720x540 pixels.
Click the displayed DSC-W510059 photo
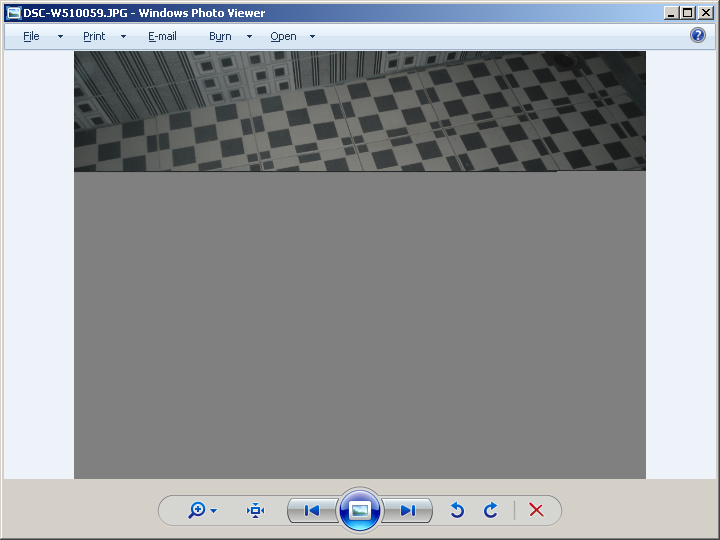[360, 265]
